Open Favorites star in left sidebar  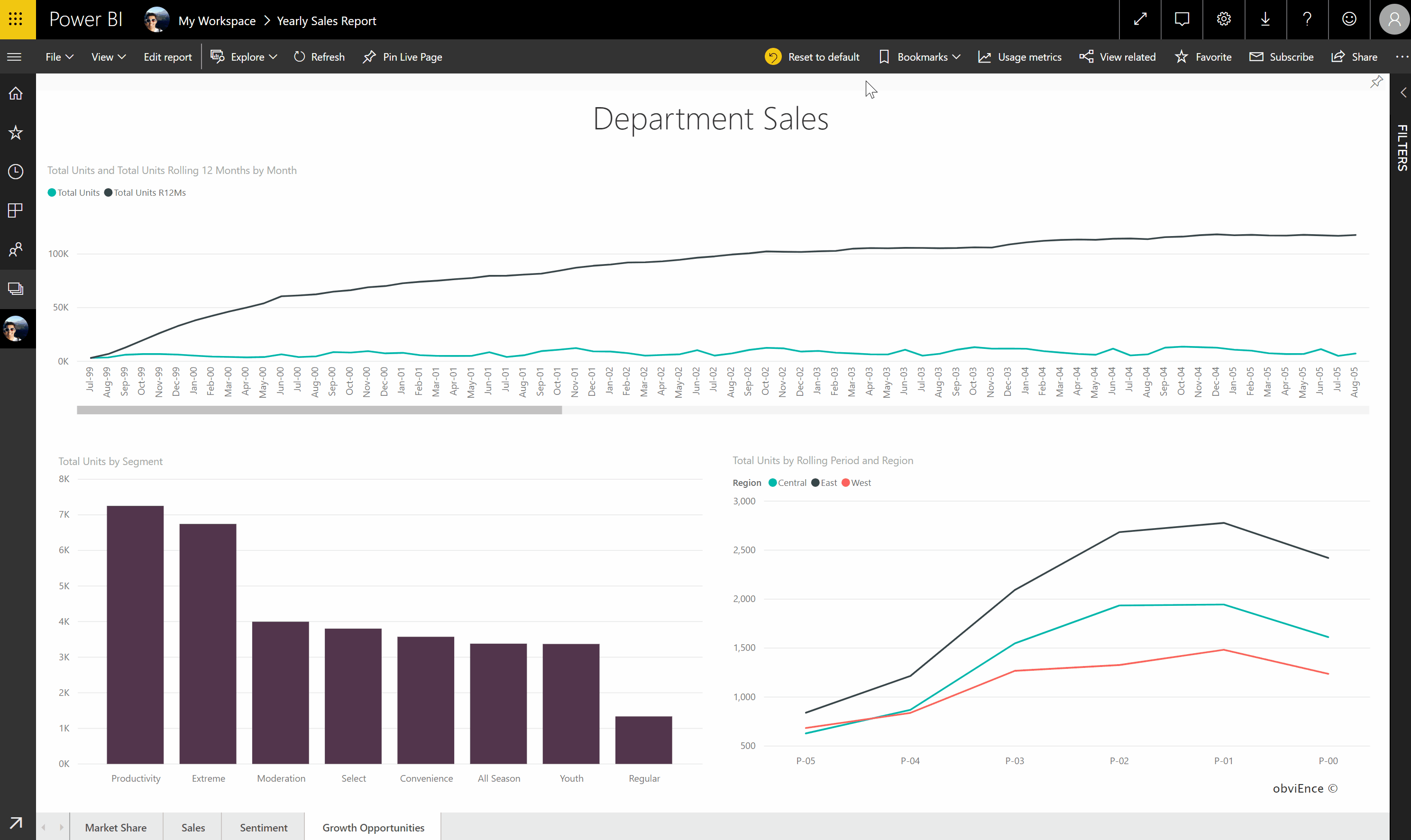16,132
